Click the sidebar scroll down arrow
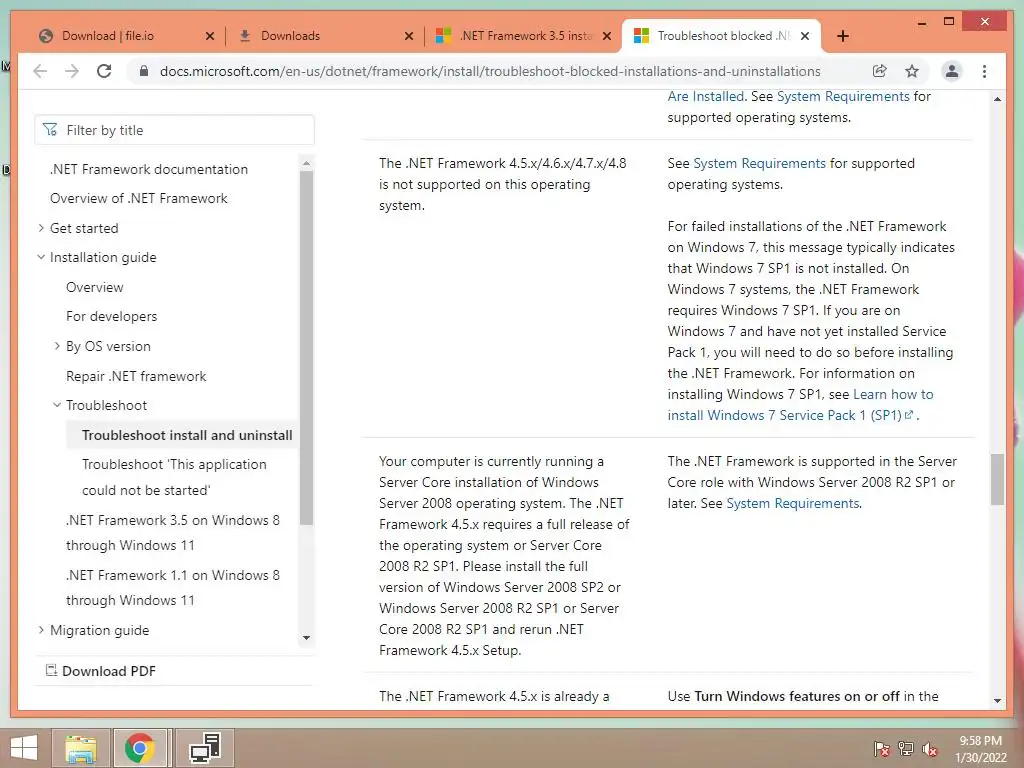Screen dimensions: 1024x768 306,638
